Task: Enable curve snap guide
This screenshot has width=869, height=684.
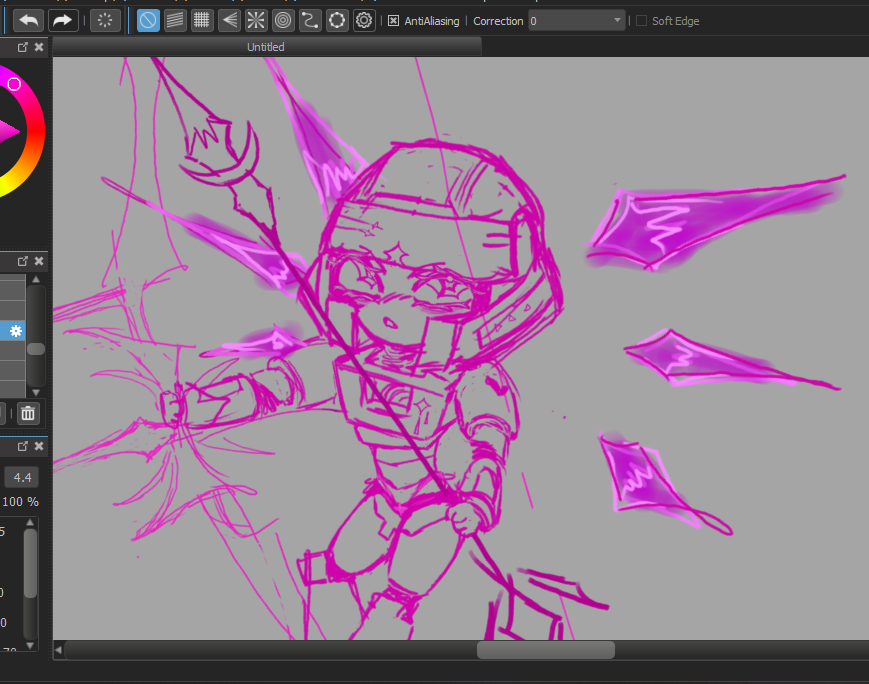Action: (310, 21)
